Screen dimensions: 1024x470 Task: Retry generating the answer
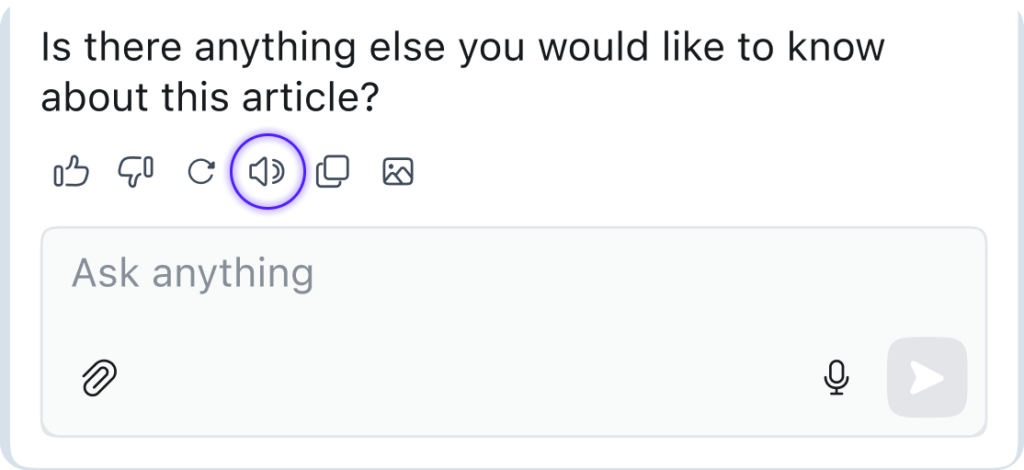tap(202, 173)
